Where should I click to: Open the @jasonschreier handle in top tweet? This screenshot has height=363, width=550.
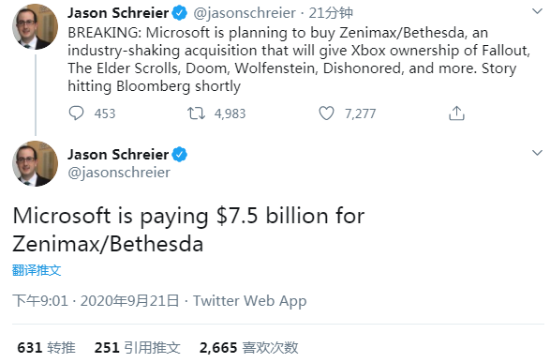point(244,13)
